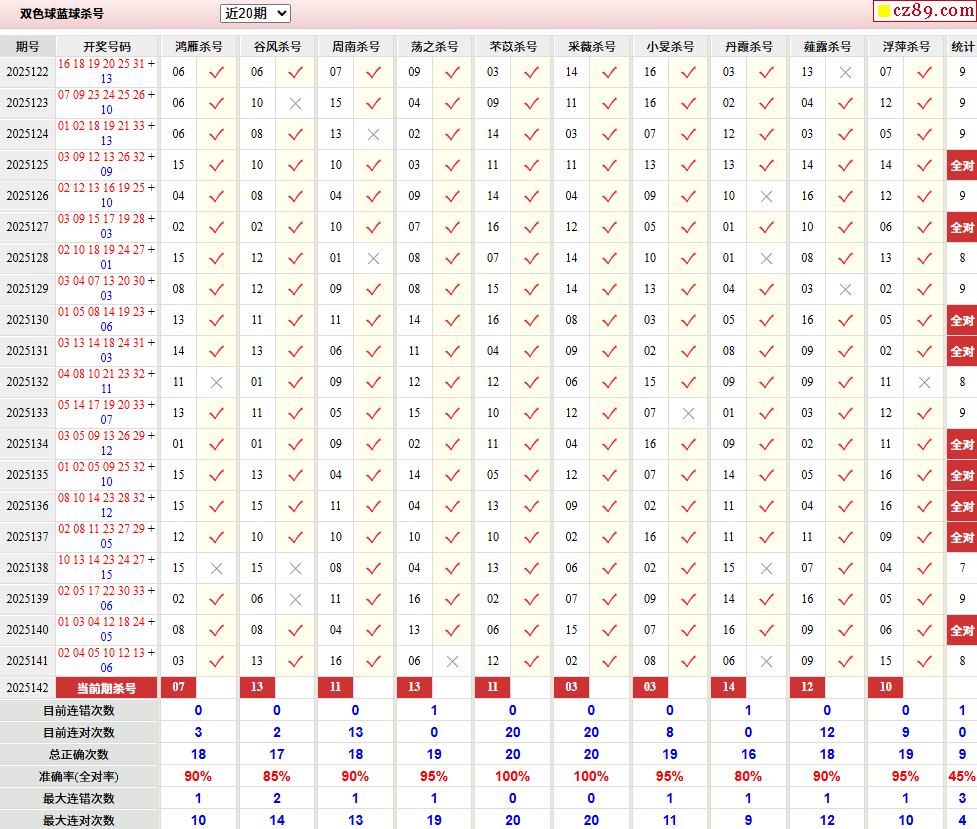Open the 近20期 period dropdown
This screenshot has height=829, width=977.
[x=255, y=13]
